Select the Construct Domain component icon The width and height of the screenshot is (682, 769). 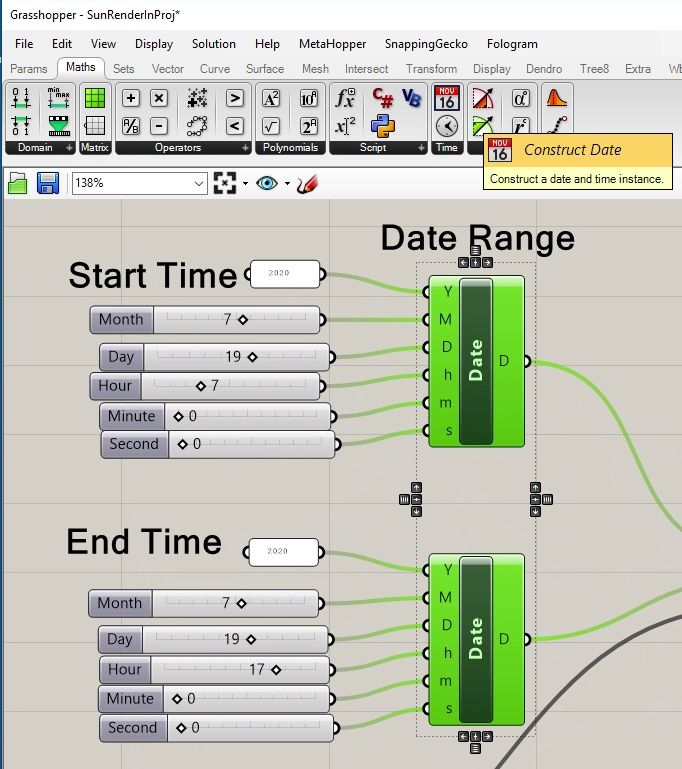point(21,98)
